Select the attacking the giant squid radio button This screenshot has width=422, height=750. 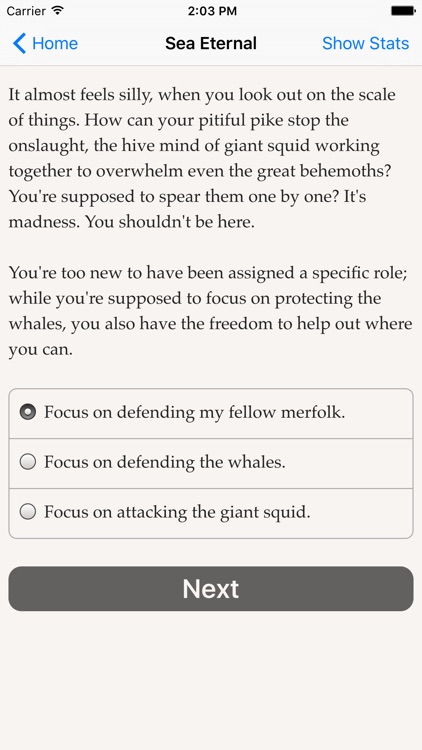[28, 512]
